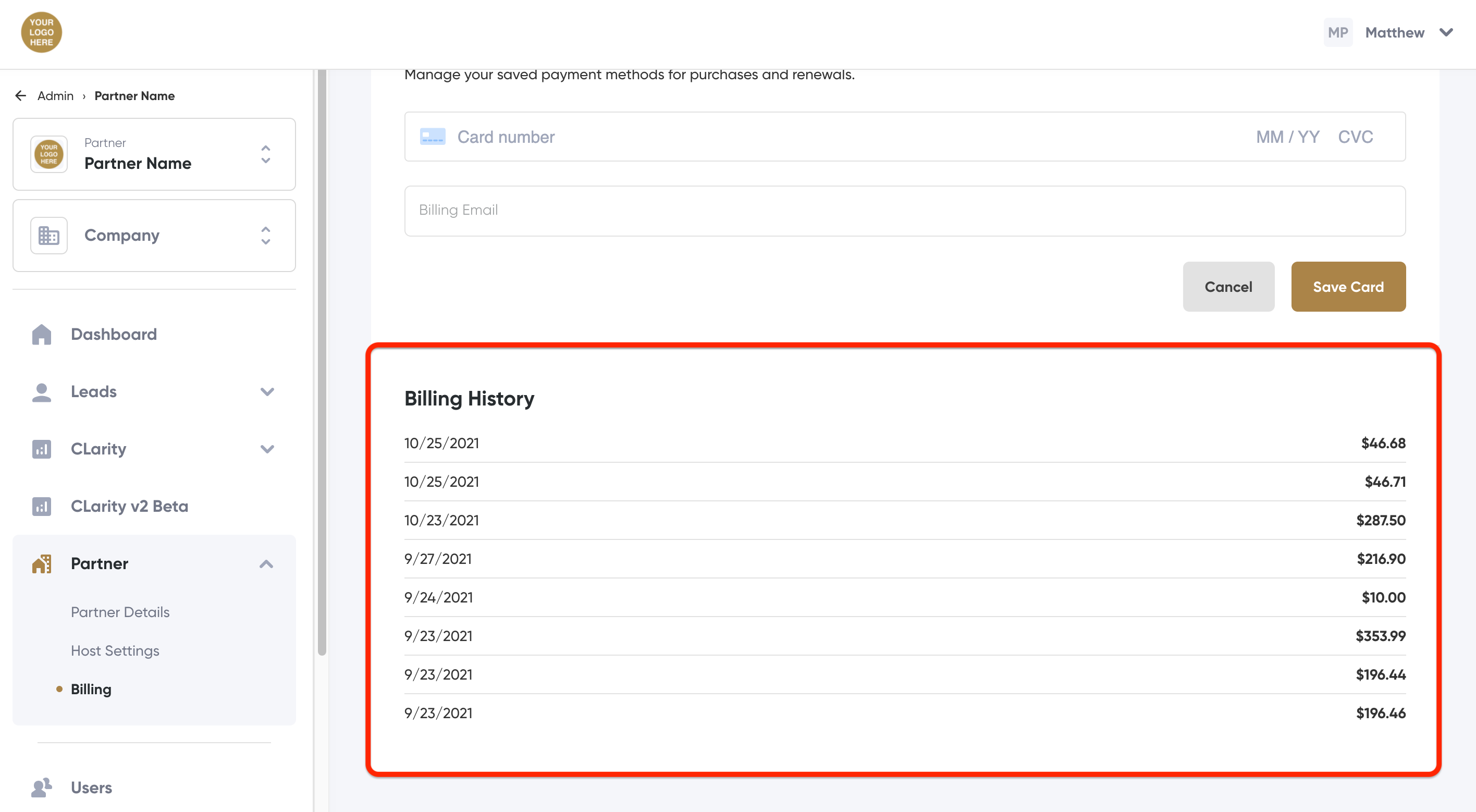Click the Dashboard home icon
This screenshot has height=812, width=1476.
click(x=41, y=334)
